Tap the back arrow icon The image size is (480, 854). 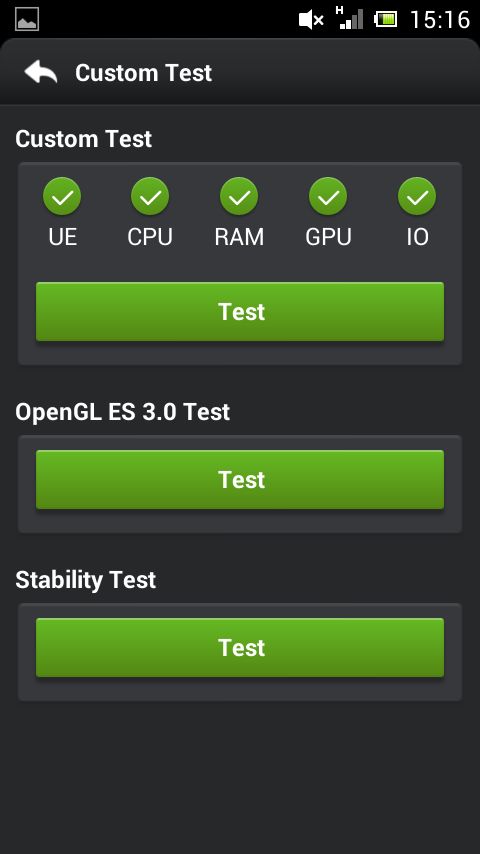pos(41,72)
